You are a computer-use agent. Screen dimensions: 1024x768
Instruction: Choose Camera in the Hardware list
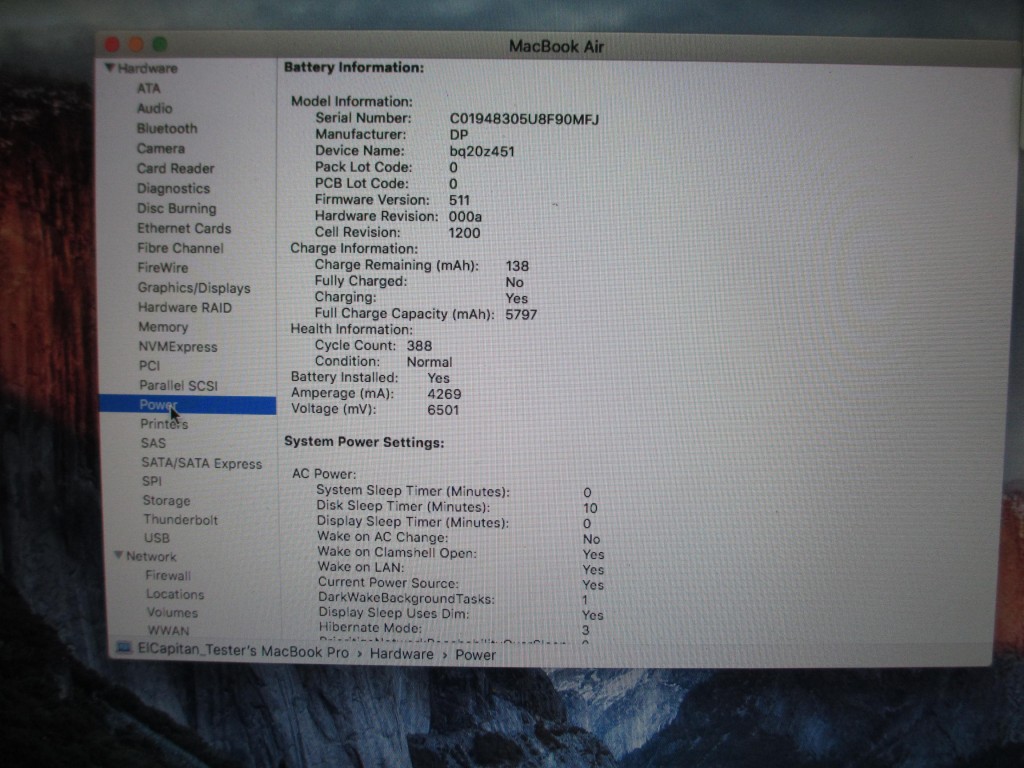(x=161, y=148)
